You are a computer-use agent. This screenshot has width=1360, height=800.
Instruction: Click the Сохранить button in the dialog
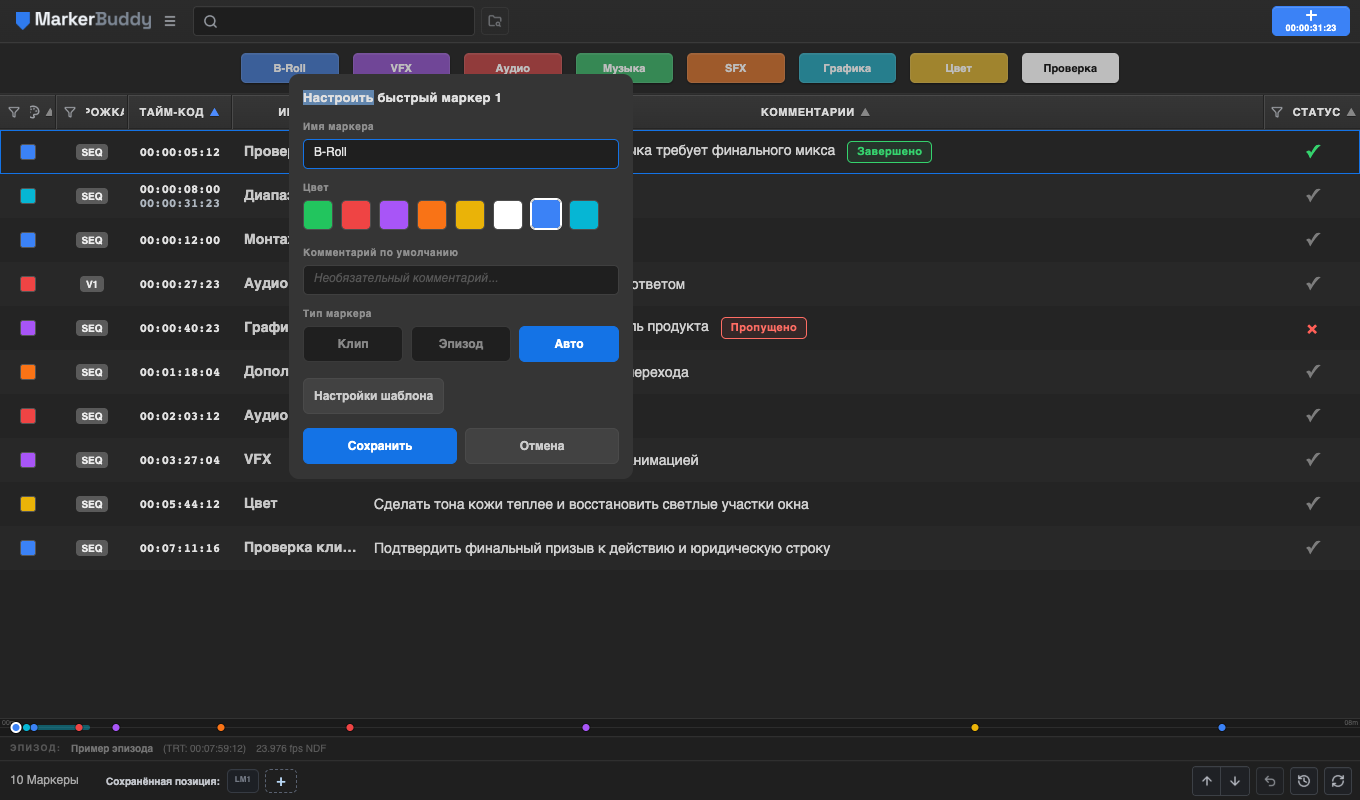click(380, 446)
